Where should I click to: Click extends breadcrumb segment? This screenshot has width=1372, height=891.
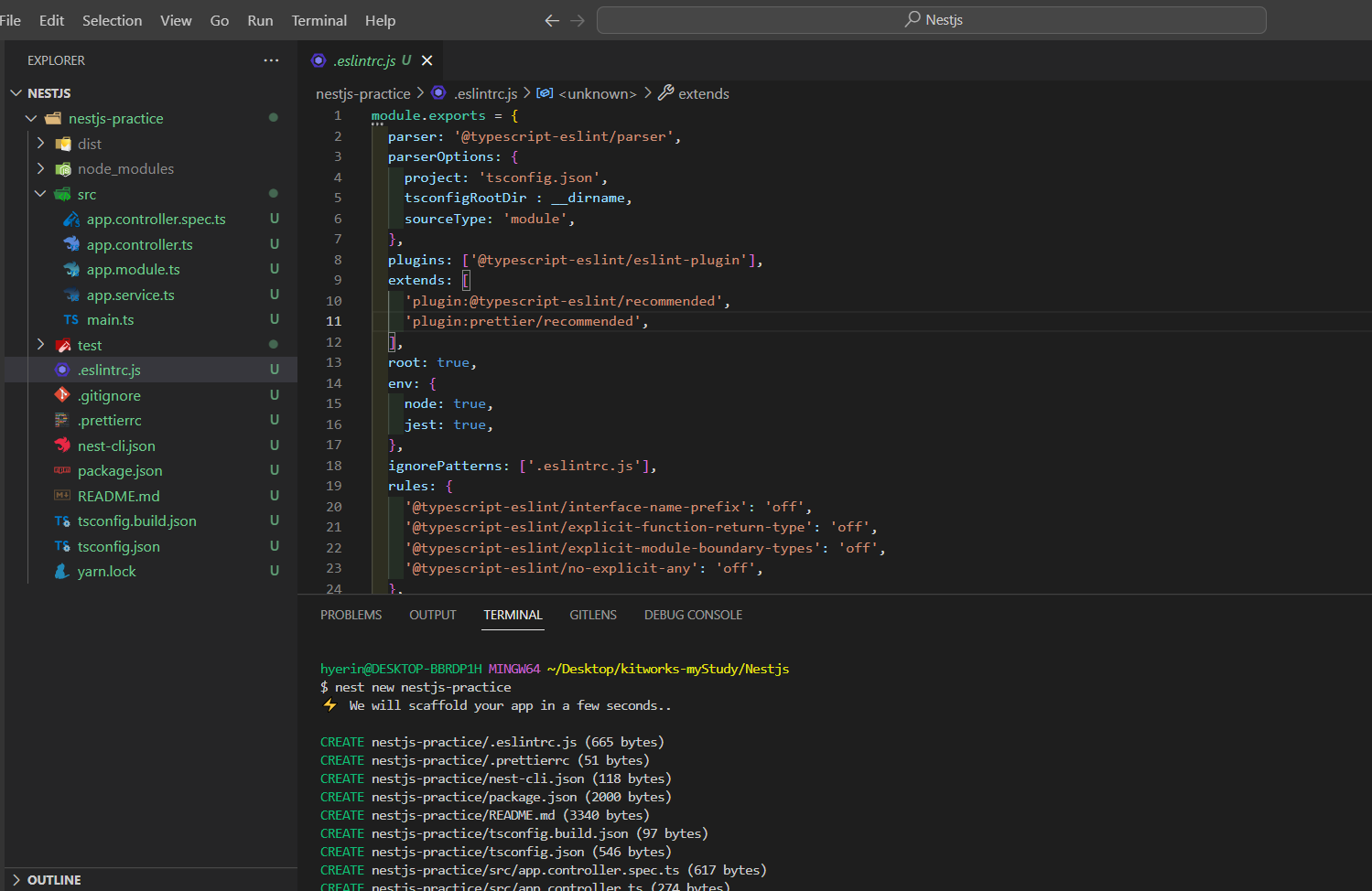pos(703,93)
